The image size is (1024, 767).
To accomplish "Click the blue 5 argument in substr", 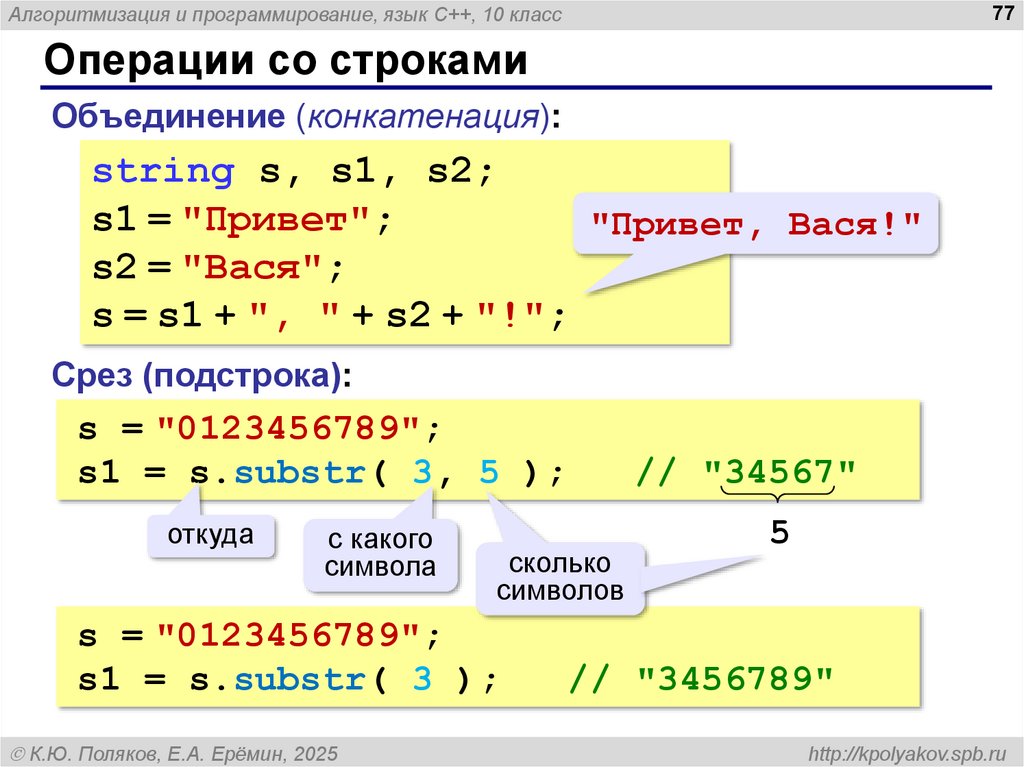I will (x=488, y=471).
